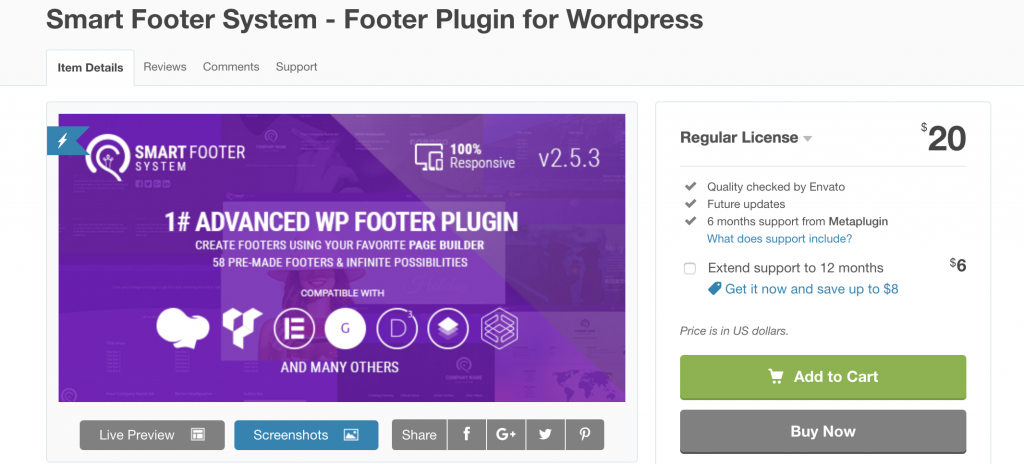1024x464 pixels.
Task: Click the stacked layers circle logo
Action: 448,328
